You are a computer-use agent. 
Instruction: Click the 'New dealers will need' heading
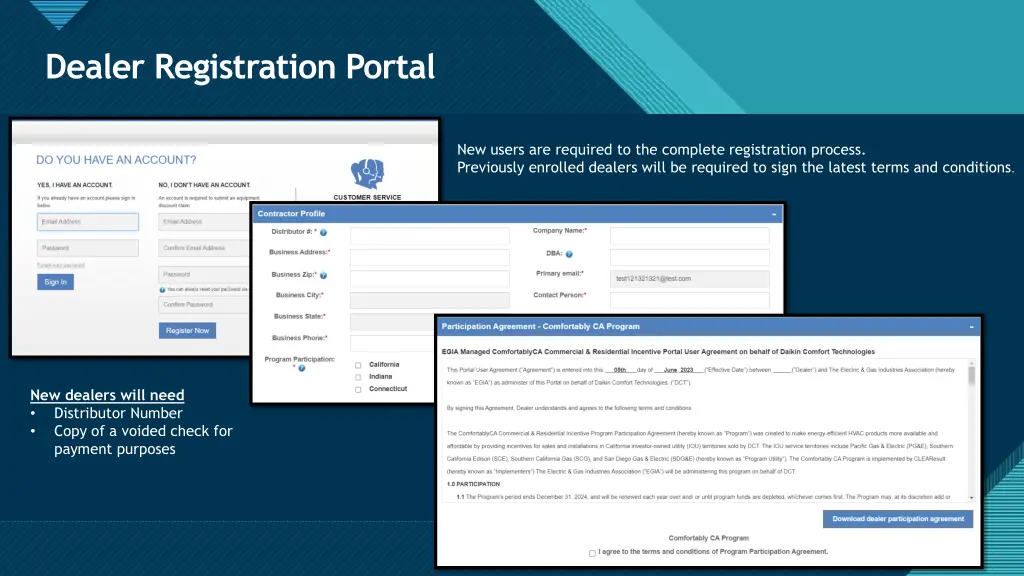107,394
